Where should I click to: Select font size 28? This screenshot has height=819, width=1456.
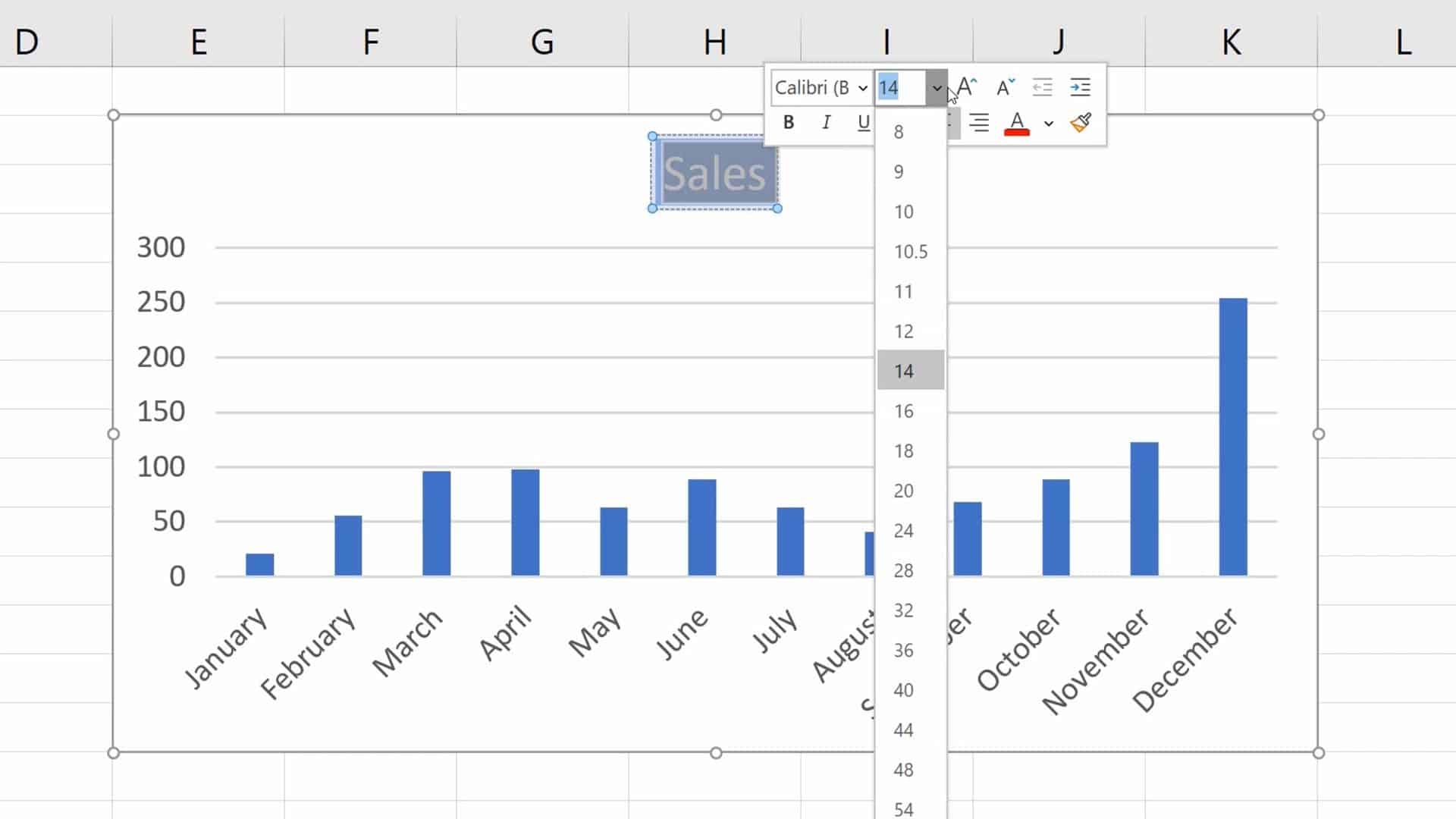[911, 570]
